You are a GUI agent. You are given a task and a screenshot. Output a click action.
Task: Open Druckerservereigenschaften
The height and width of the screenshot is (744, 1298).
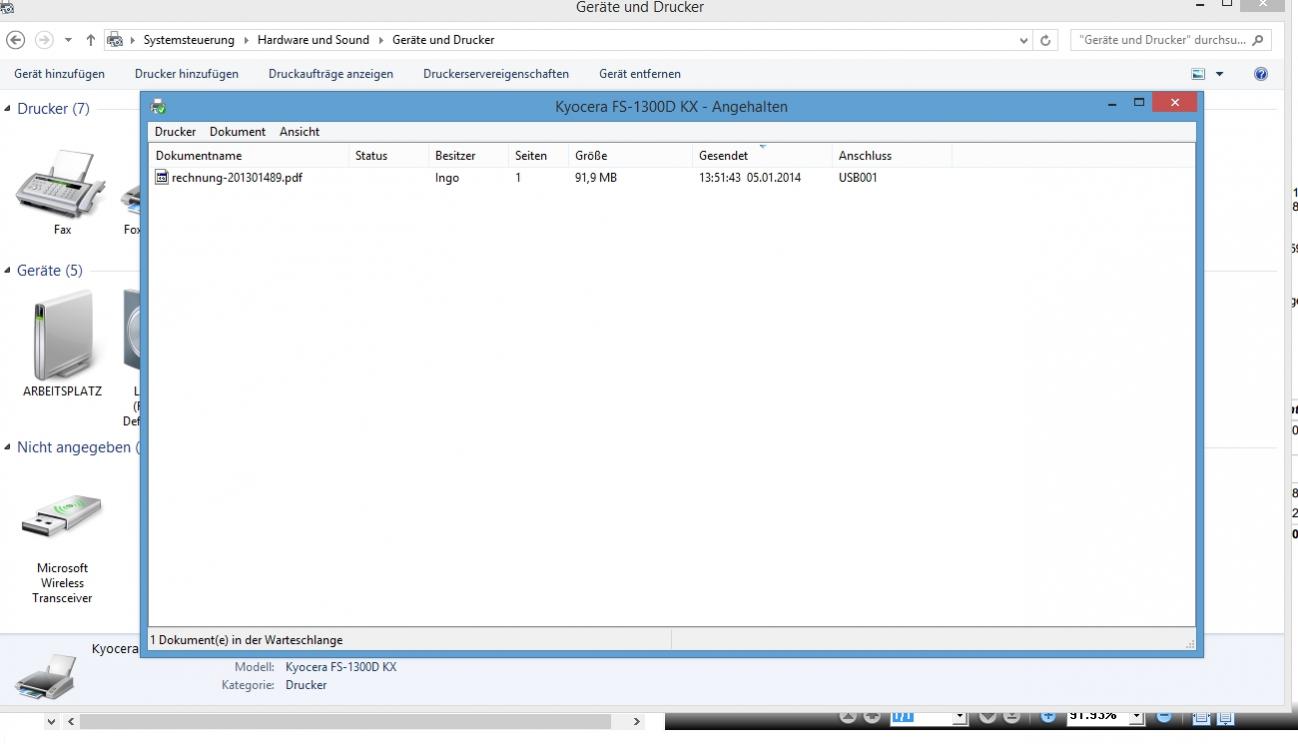tap(496, 74)
